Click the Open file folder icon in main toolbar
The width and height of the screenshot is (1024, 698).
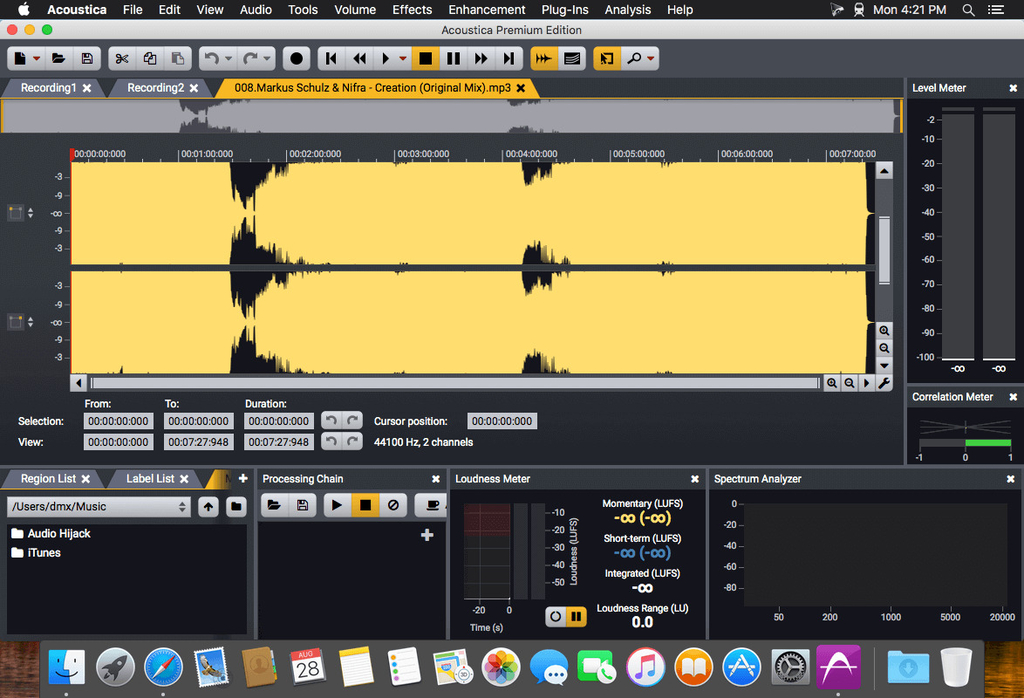59,59
